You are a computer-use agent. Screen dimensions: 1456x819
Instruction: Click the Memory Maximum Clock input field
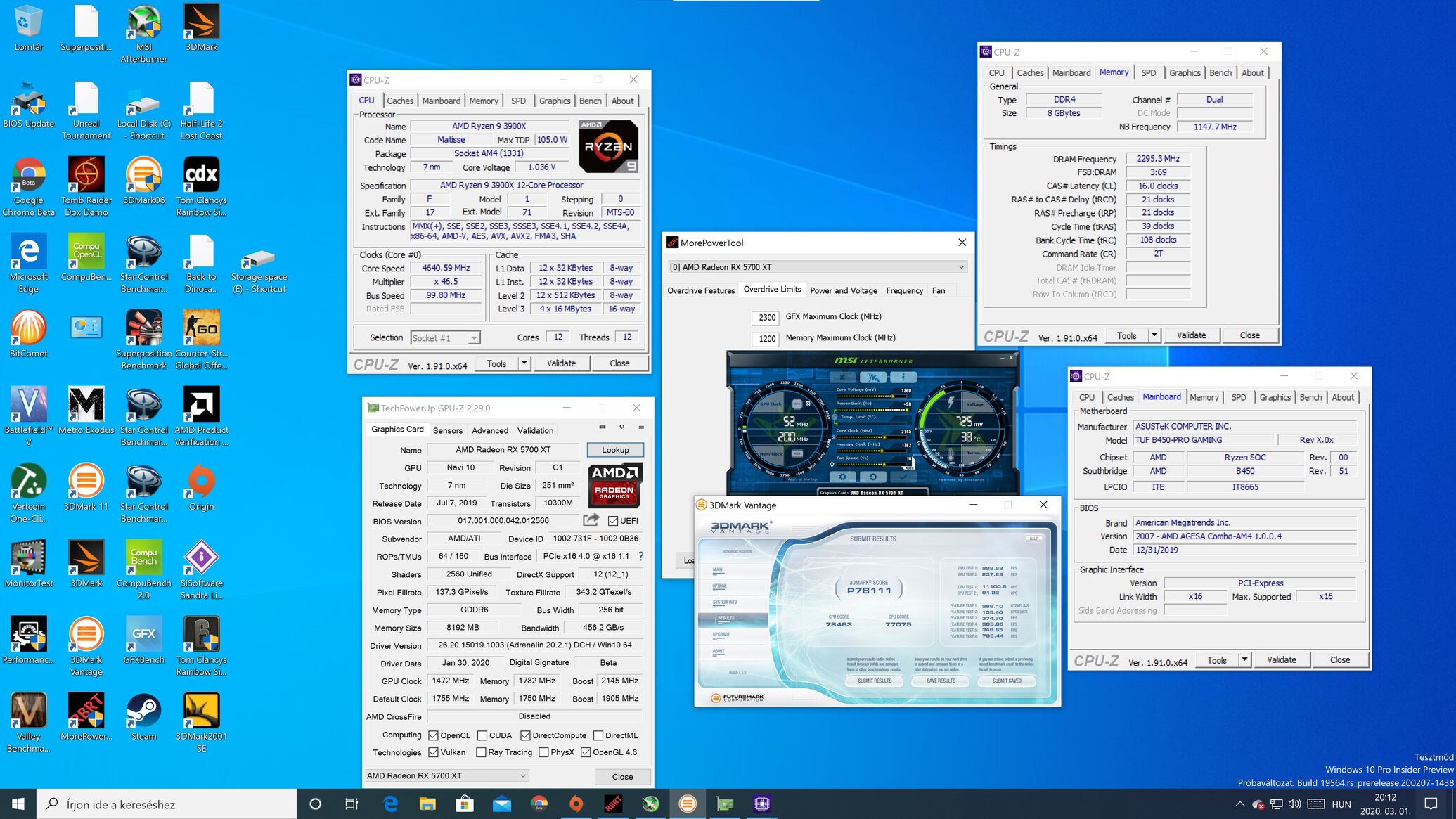tap(765, 339)
